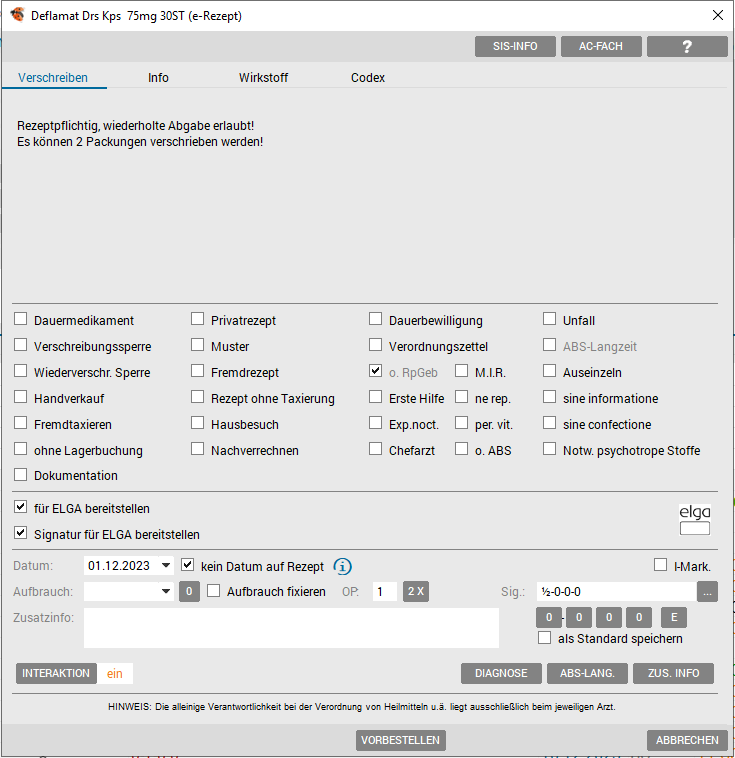Toggle M.I.R. checkbox
The width and height of the screenshot is (735, 758).
pyautogui.click(x=461, y=371)
